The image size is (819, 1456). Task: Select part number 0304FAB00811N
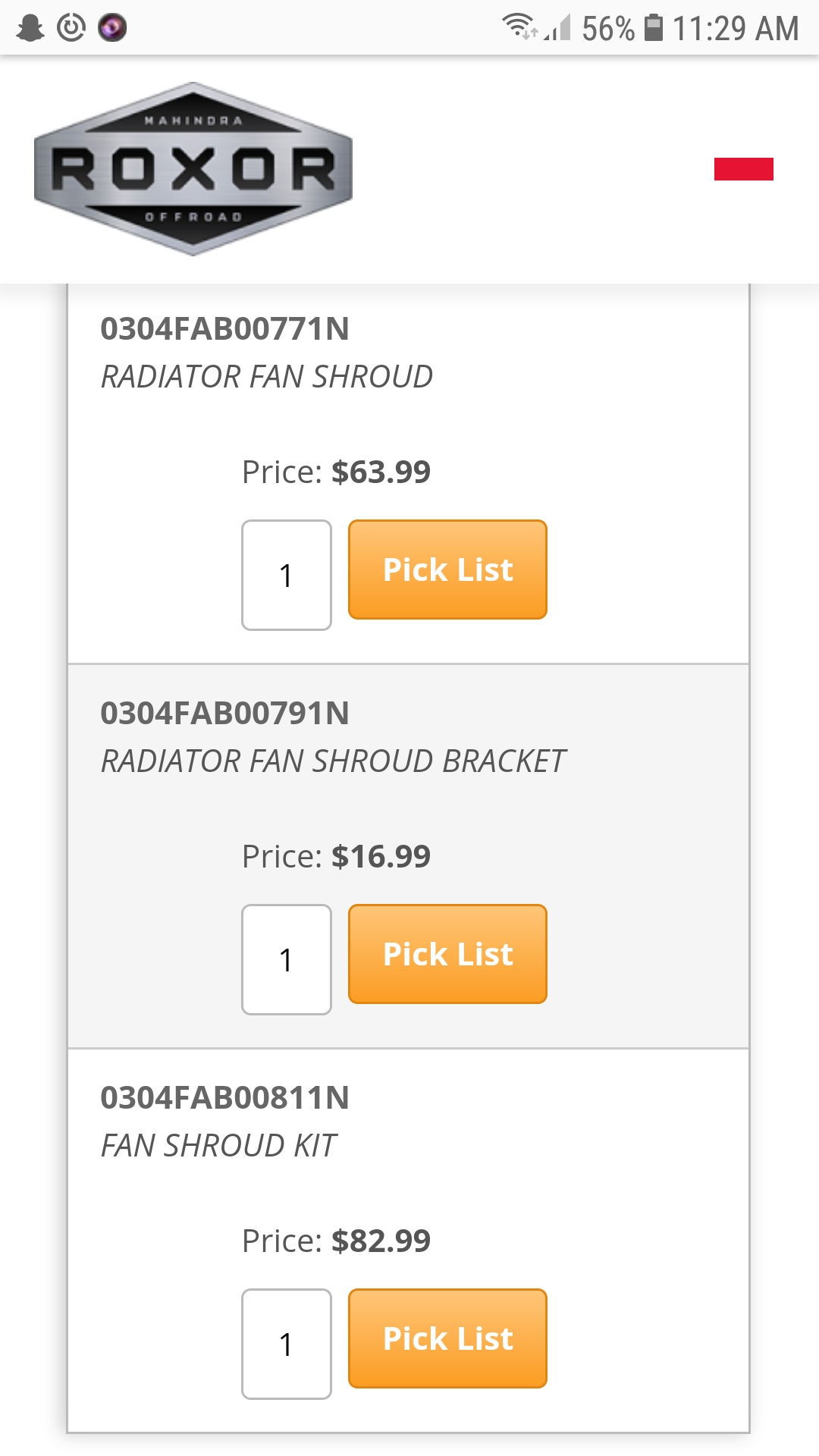tap(225, 1098)
